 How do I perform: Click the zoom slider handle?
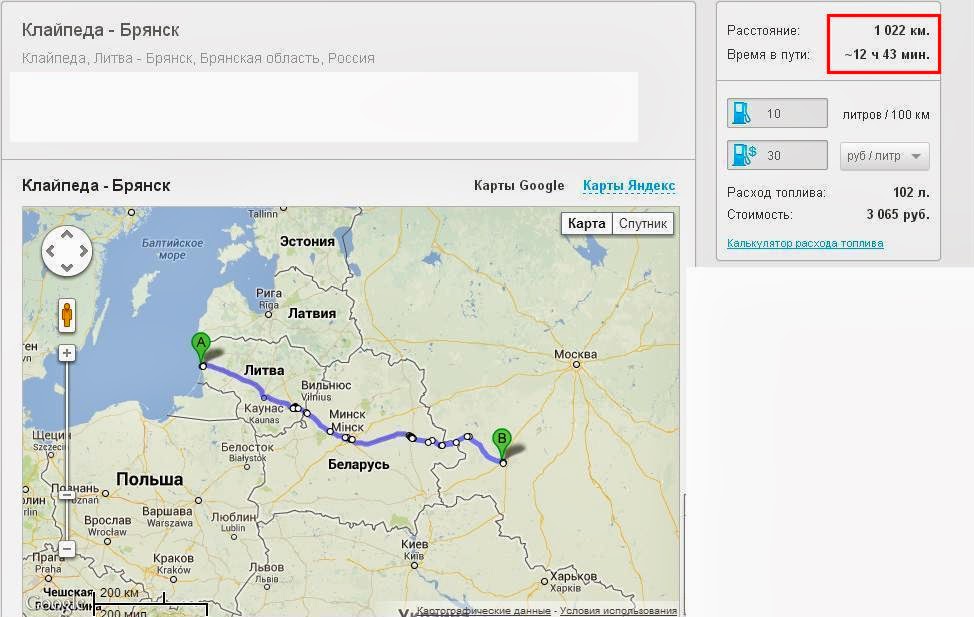pyautogui.click(x=67, y=495)
